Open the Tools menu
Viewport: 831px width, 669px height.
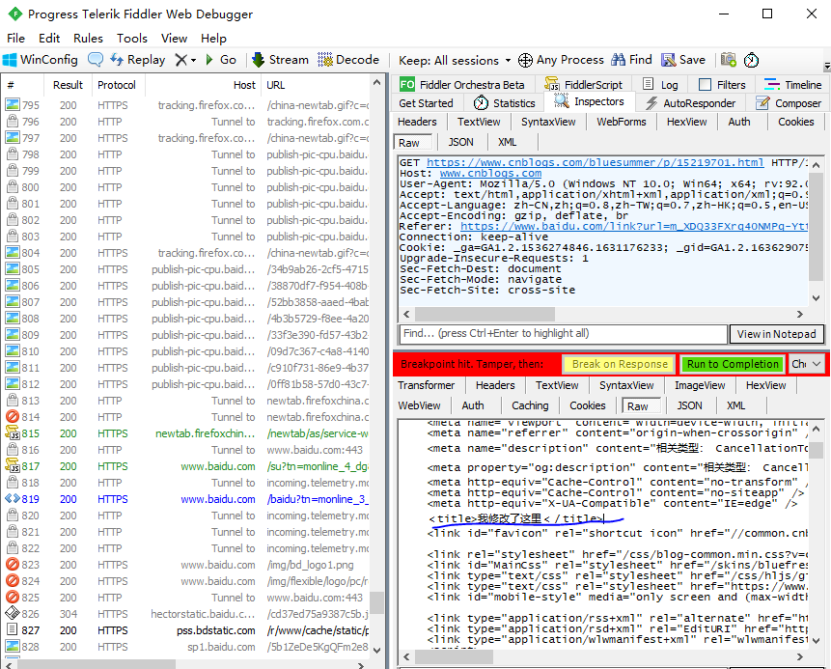[132, 38]
